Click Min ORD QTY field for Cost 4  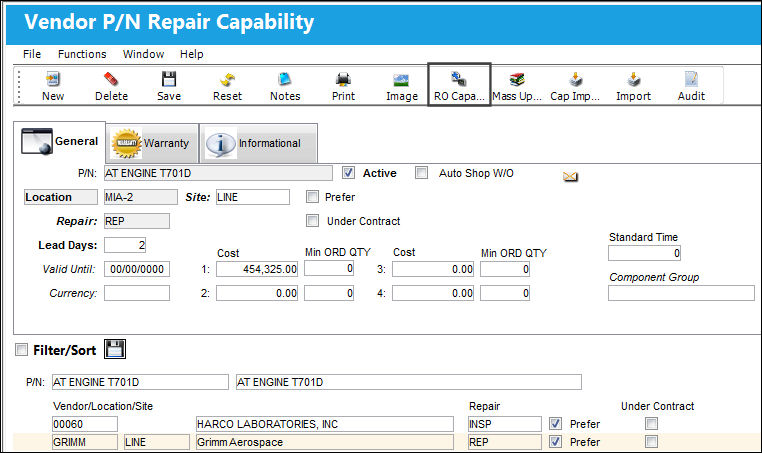click(505, 293)
